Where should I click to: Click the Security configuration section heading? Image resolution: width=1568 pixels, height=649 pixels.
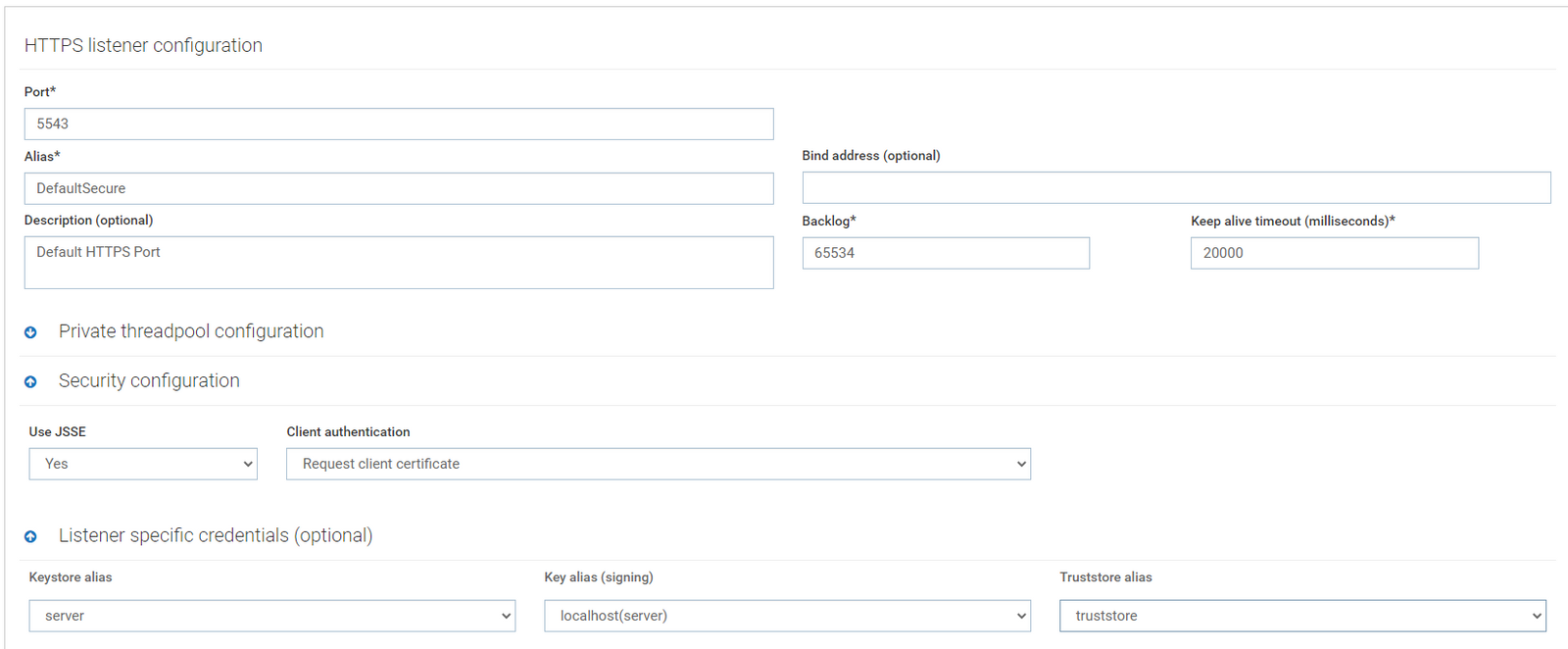[149, 380]
